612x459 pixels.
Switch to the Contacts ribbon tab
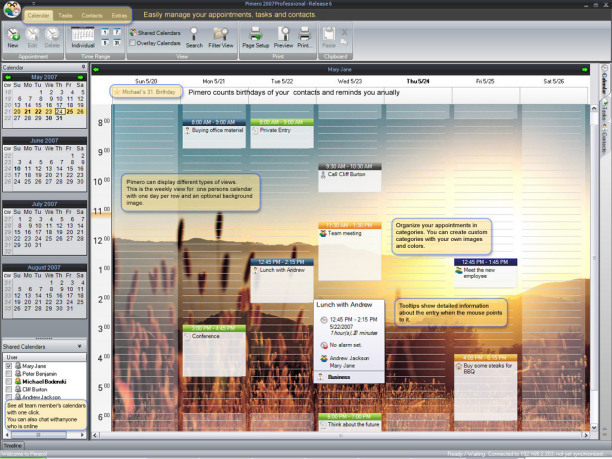pos(92,16)
